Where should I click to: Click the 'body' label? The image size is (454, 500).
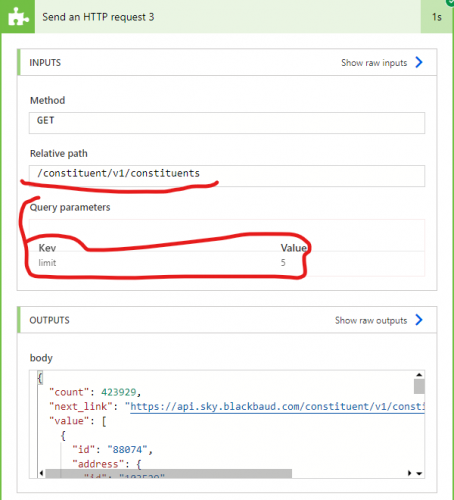[x=41, y=358]
